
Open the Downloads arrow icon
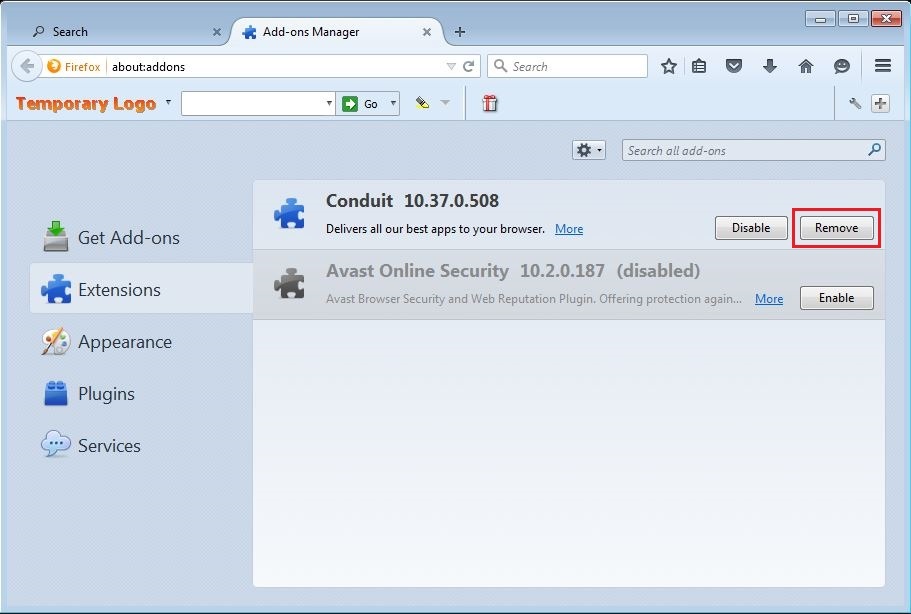pos(770,66)
